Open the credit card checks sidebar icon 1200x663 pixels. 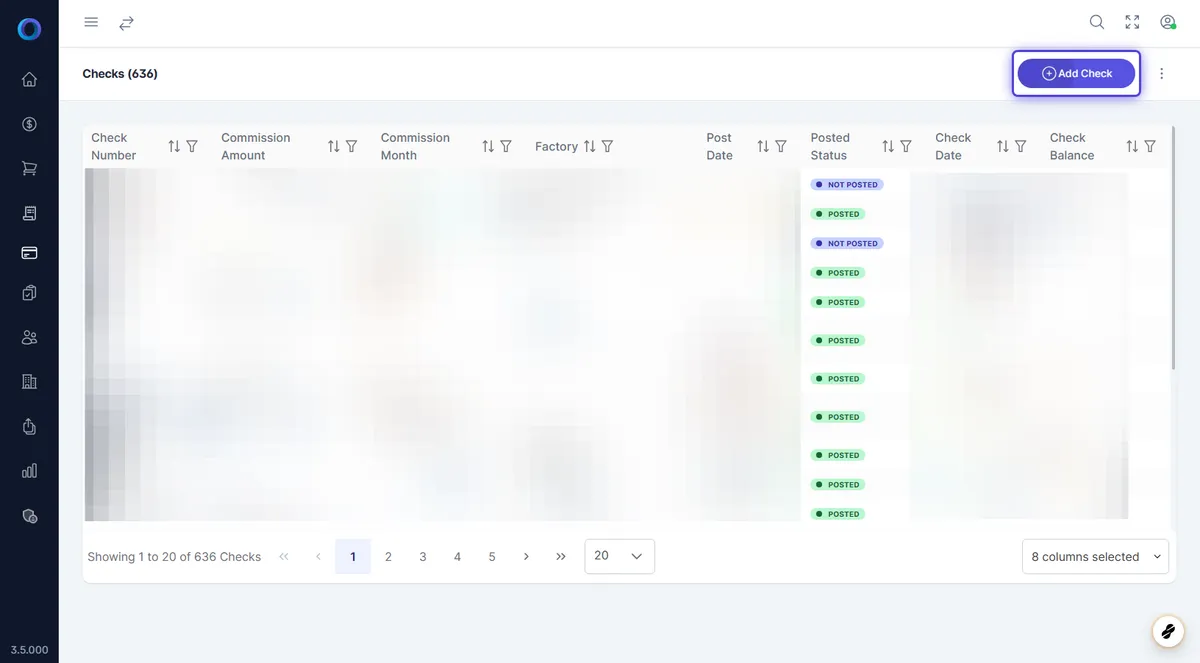(29, 253)
